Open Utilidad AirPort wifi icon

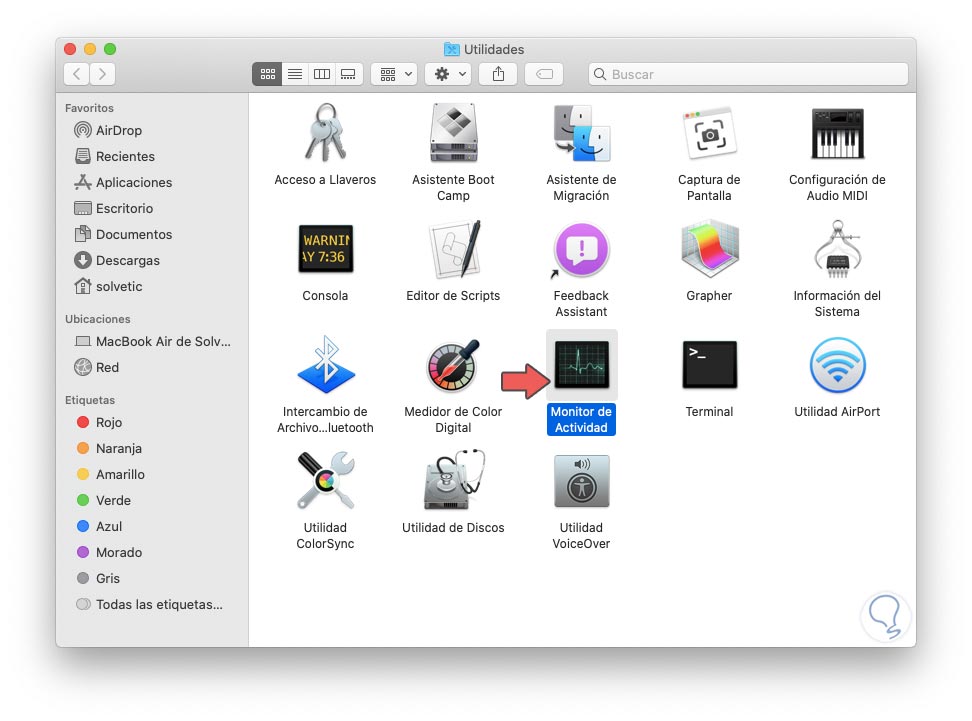click(x=837, y=365)
